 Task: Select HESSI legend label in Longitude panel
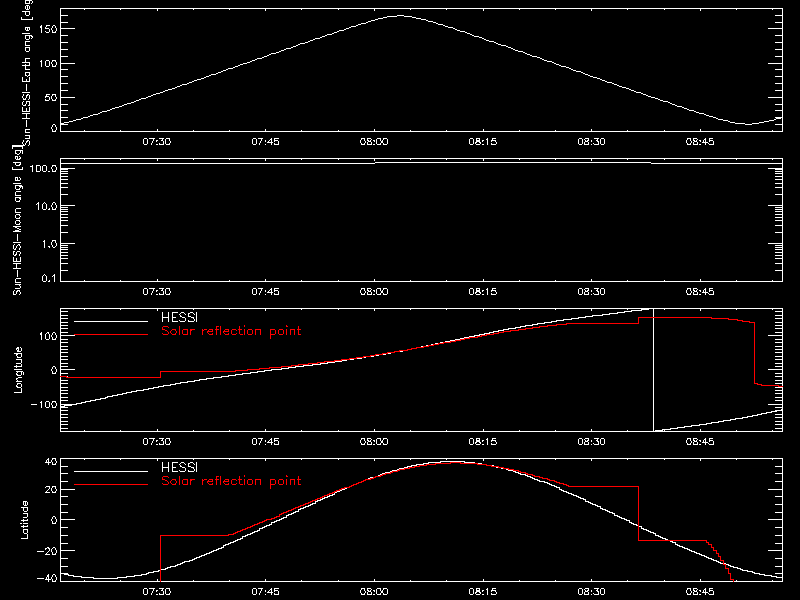pyautogui.click(x=179, y=317)
